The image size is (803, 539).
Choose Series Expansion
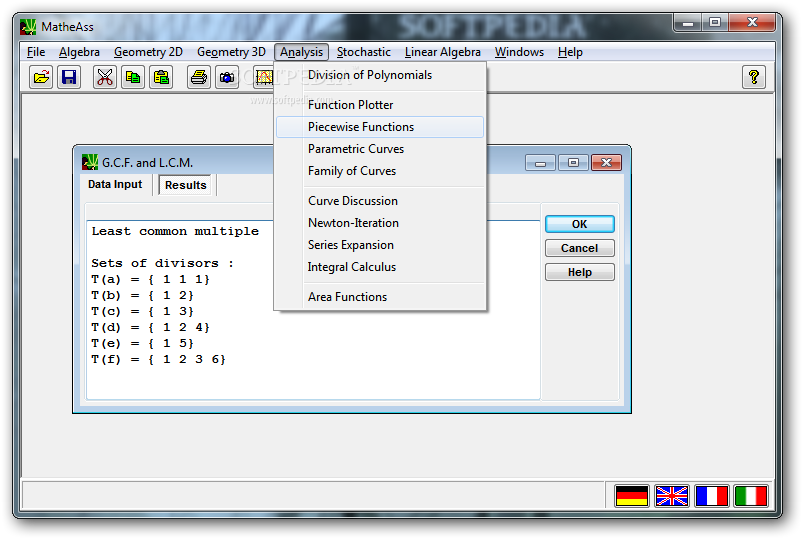pyautogui.click(x=380, y=245)
